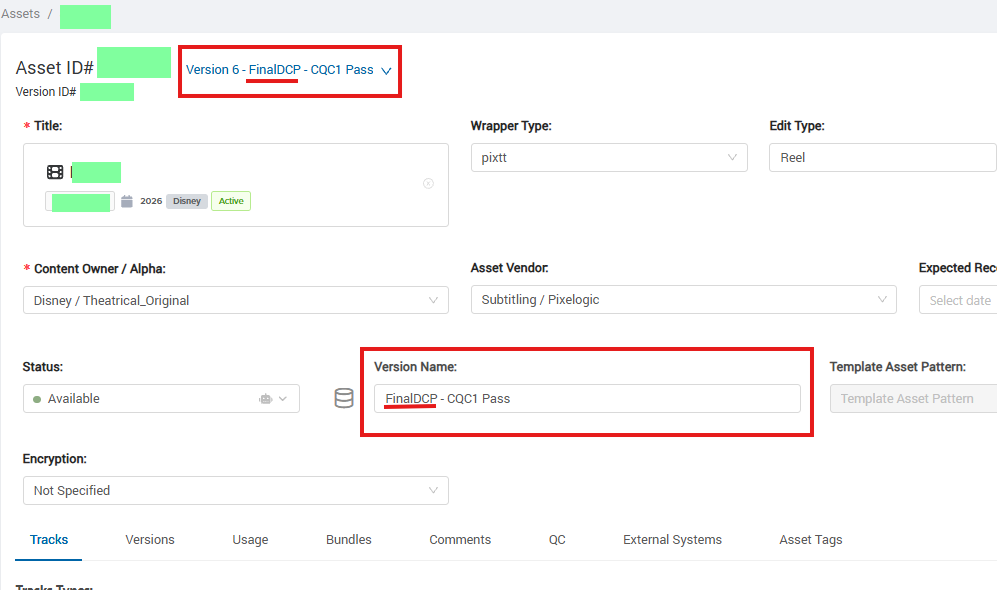Select the Usage tab
This screenshot has height=590, width=997.
pos(251,540)
